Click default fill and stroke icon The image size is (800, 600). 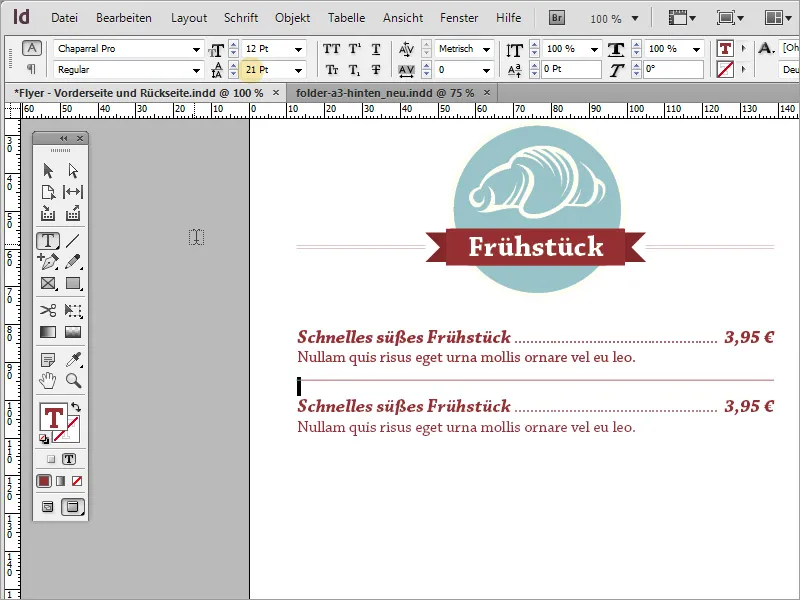point(44,439)
